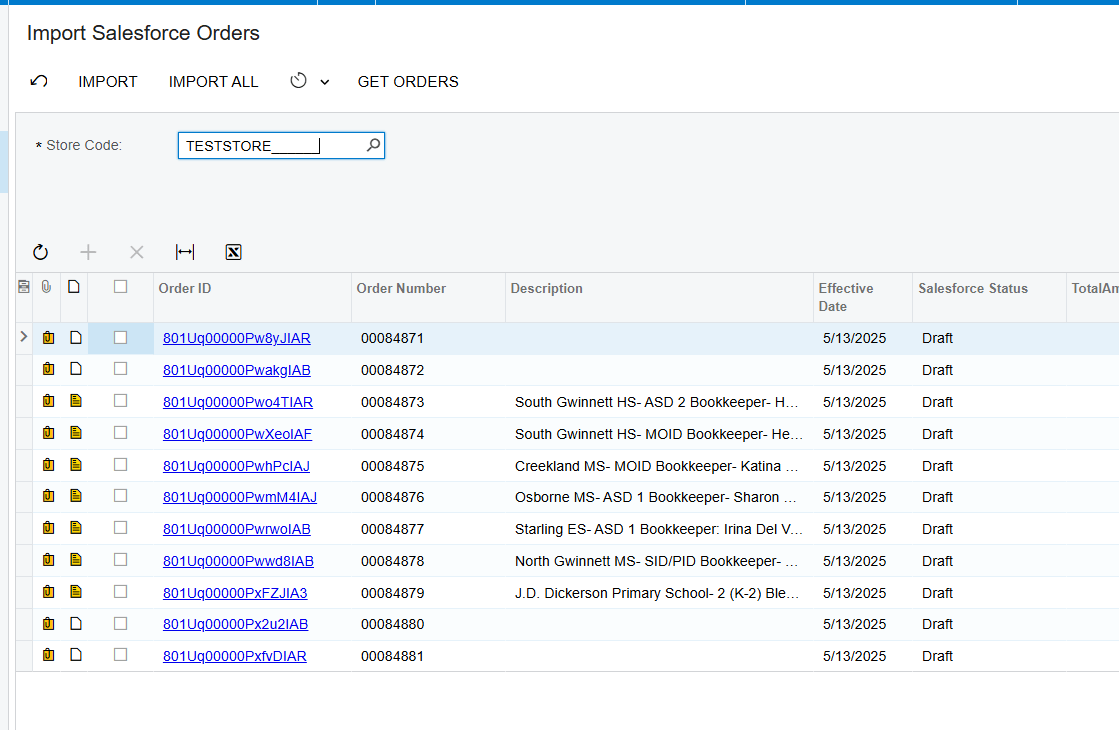Image resolution: width=1119 pixels, height=730 pixels.
Task: Export grid to Excel icon
Action: pyautogui.click(x=233, y=252)
